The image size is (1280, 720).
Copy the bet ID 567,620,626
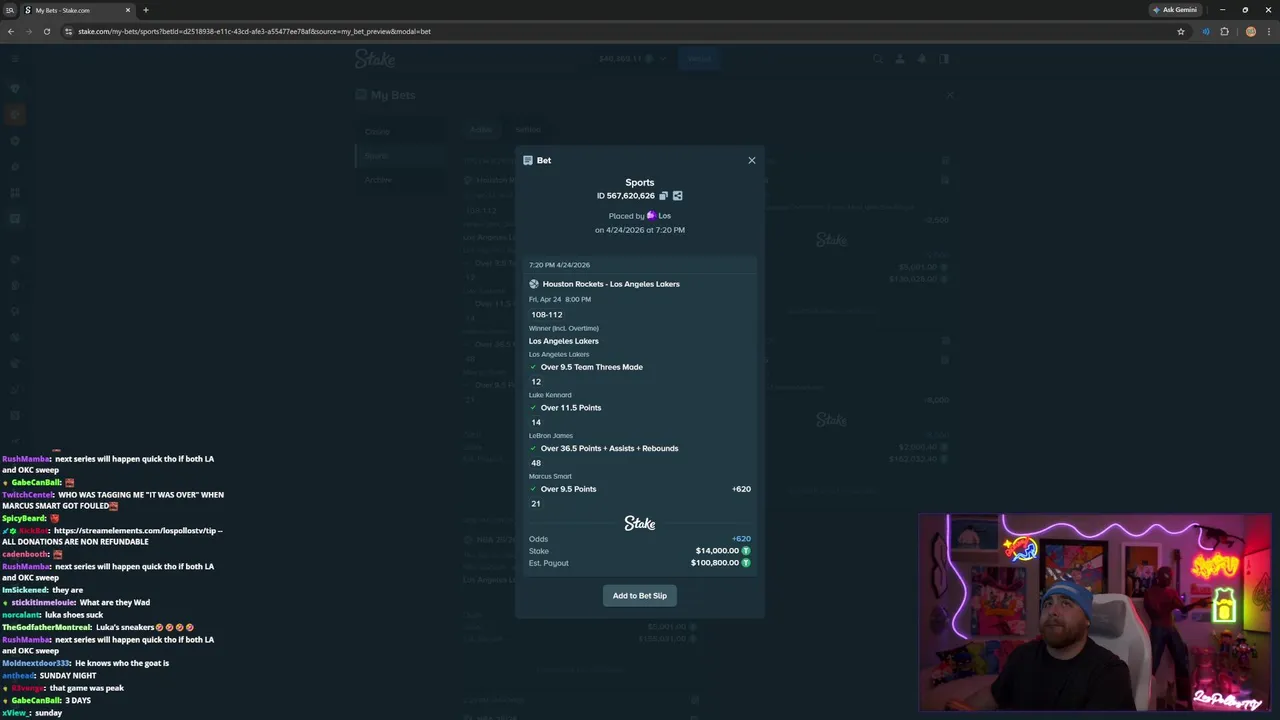pyautogui.click(x=663, y=196)
